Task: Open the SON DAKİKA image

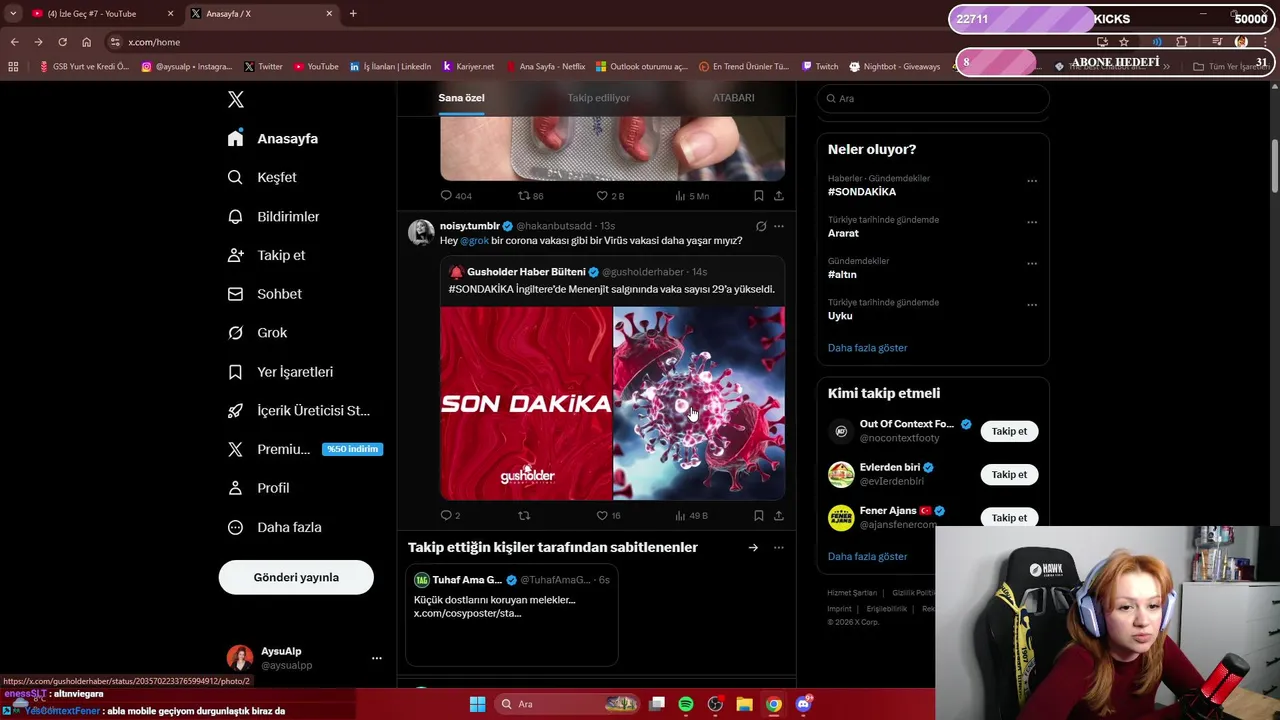Action: pyautogui.click(x=526, y=403)
